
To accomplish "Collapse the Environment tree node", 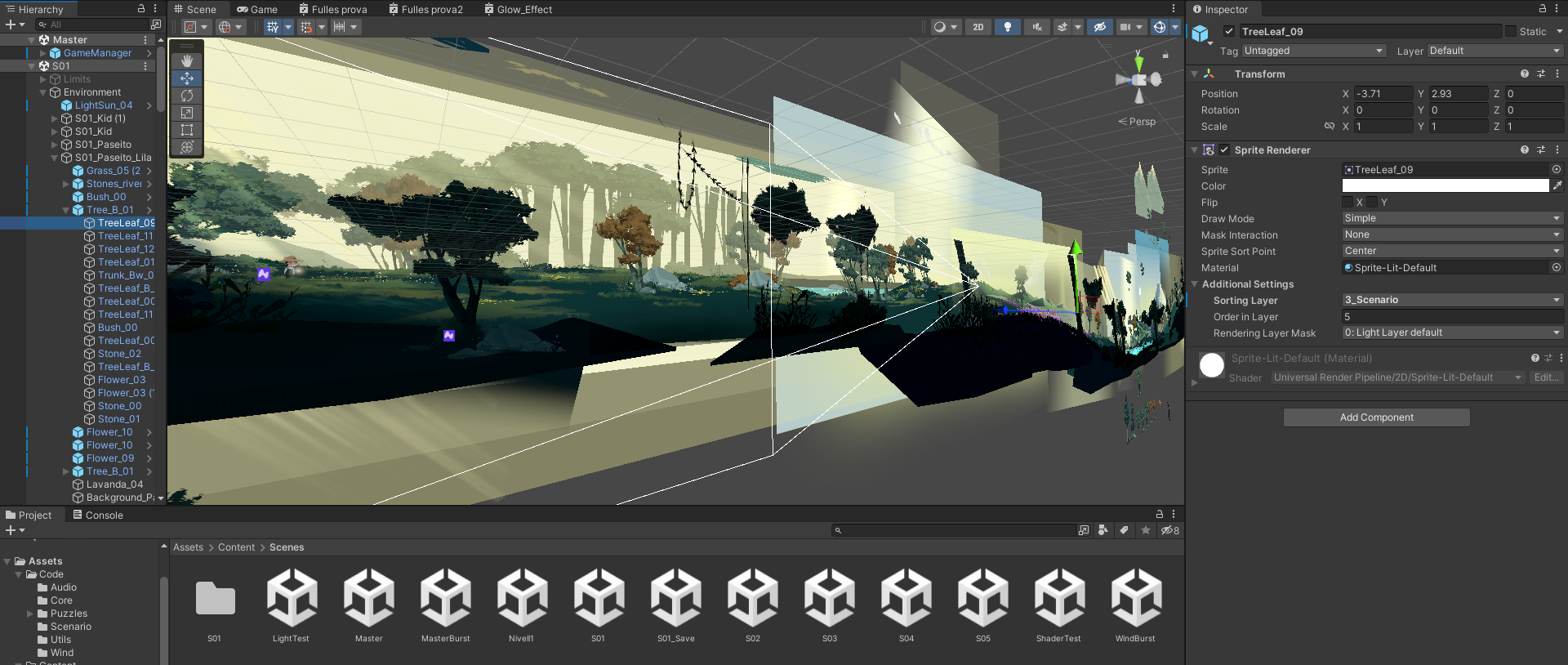I will pos(43,92).
